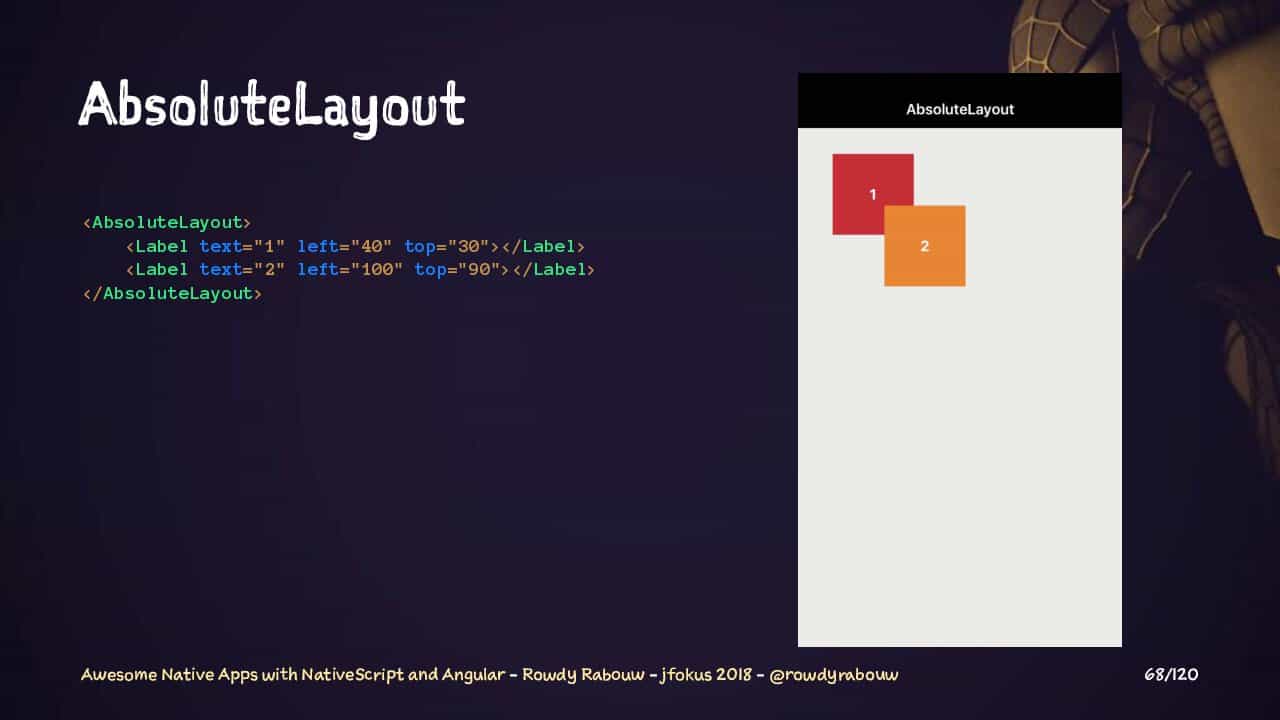Click the top="30" attribute in the code
The image size is (1280, 720).
point(446,246)
